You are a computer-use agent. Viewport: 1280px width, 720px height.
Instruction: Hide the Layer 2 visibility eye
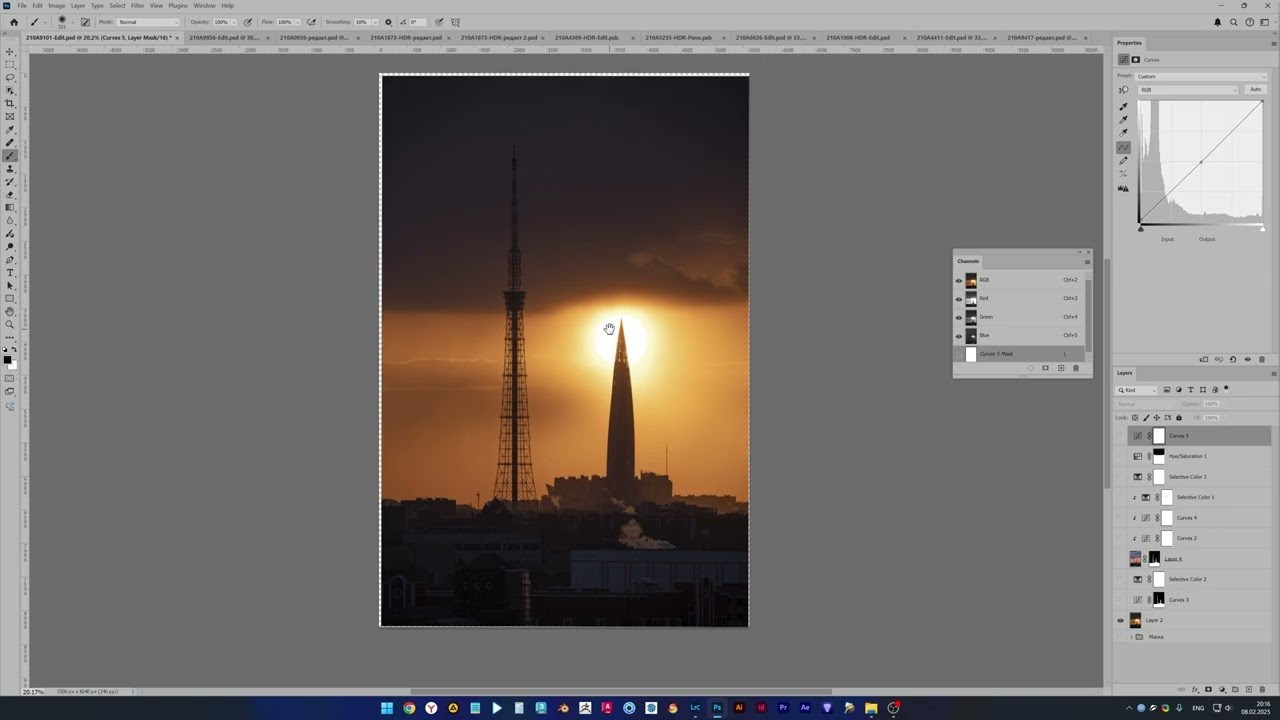(x=1120, y=620)
